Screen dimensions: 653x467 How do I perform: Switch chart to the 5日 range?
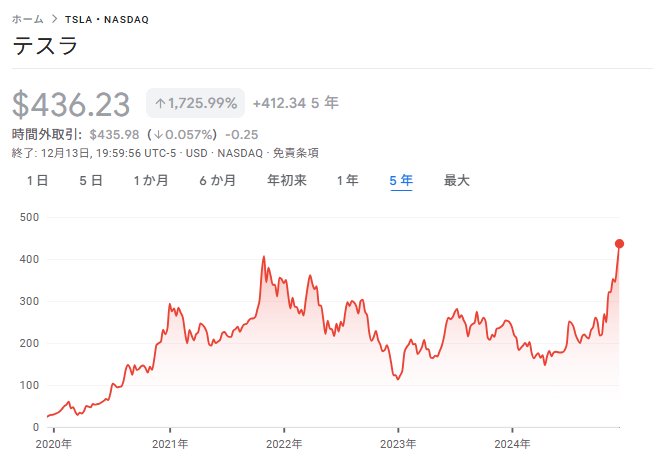(x=91, y=181)
